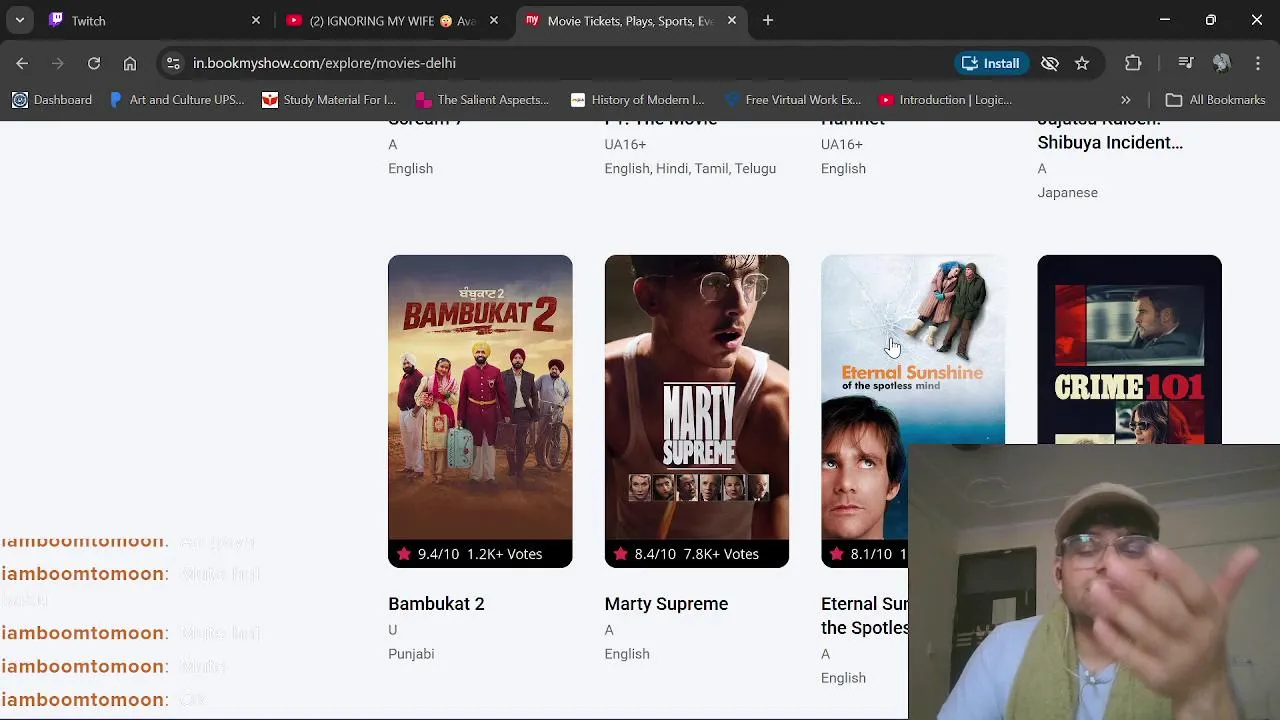Close the YouTube tab
The width and height of the screenshot is (1280, 720).
pyautogui.click(x=494, y=20)
